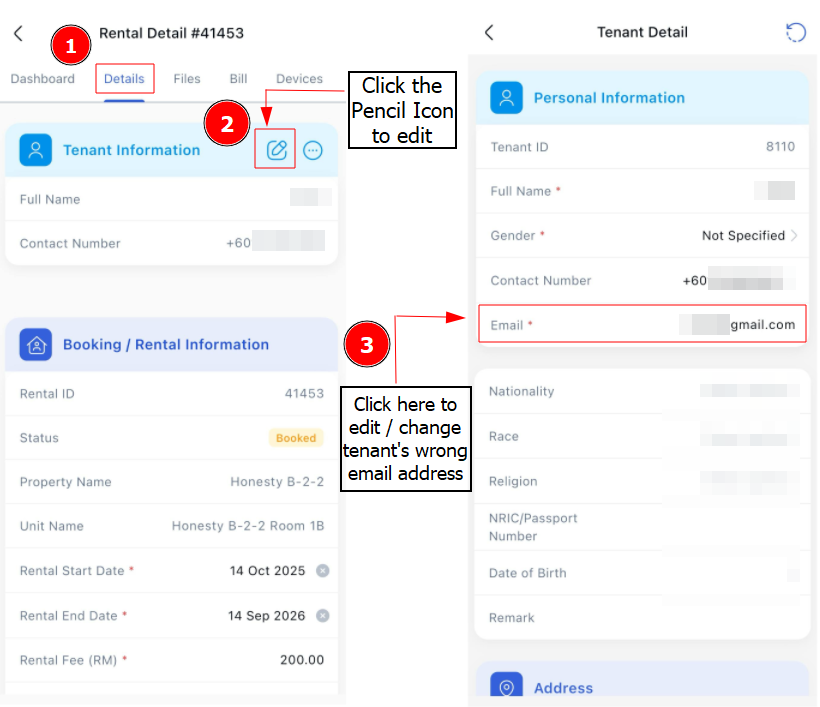Edit the Email field ending in gmail.com
The width and height of the screenshot is (820, 707).
pos(642,325)
